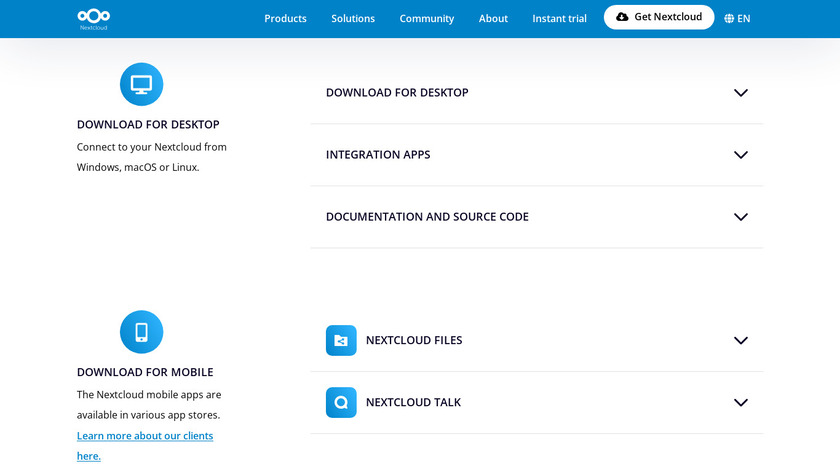Click the Nextcloud Talk row title
The height and width of the screenshot is (472, 840).
(414, 402)
